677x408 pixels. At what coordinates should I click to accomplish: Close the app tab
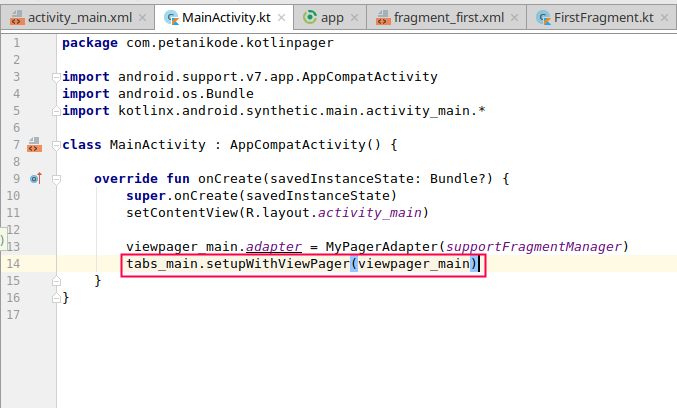pyautogui.click(x=356, y=17)
